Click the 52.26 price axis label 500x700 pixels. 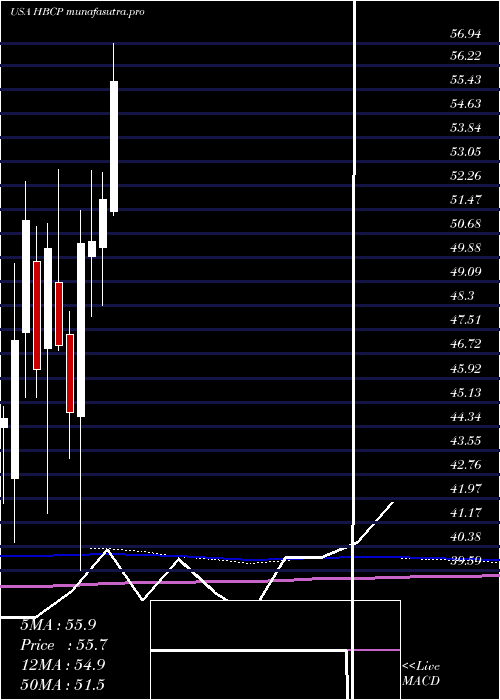pos(466,175)
